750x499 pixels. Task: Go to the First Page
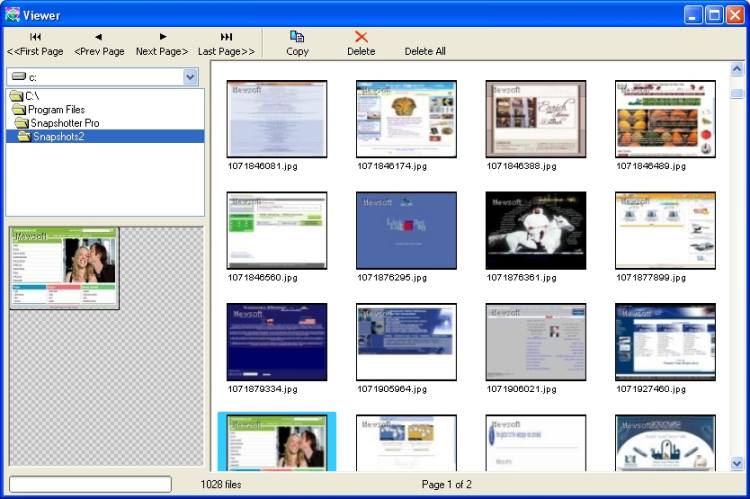click(35, 43)
